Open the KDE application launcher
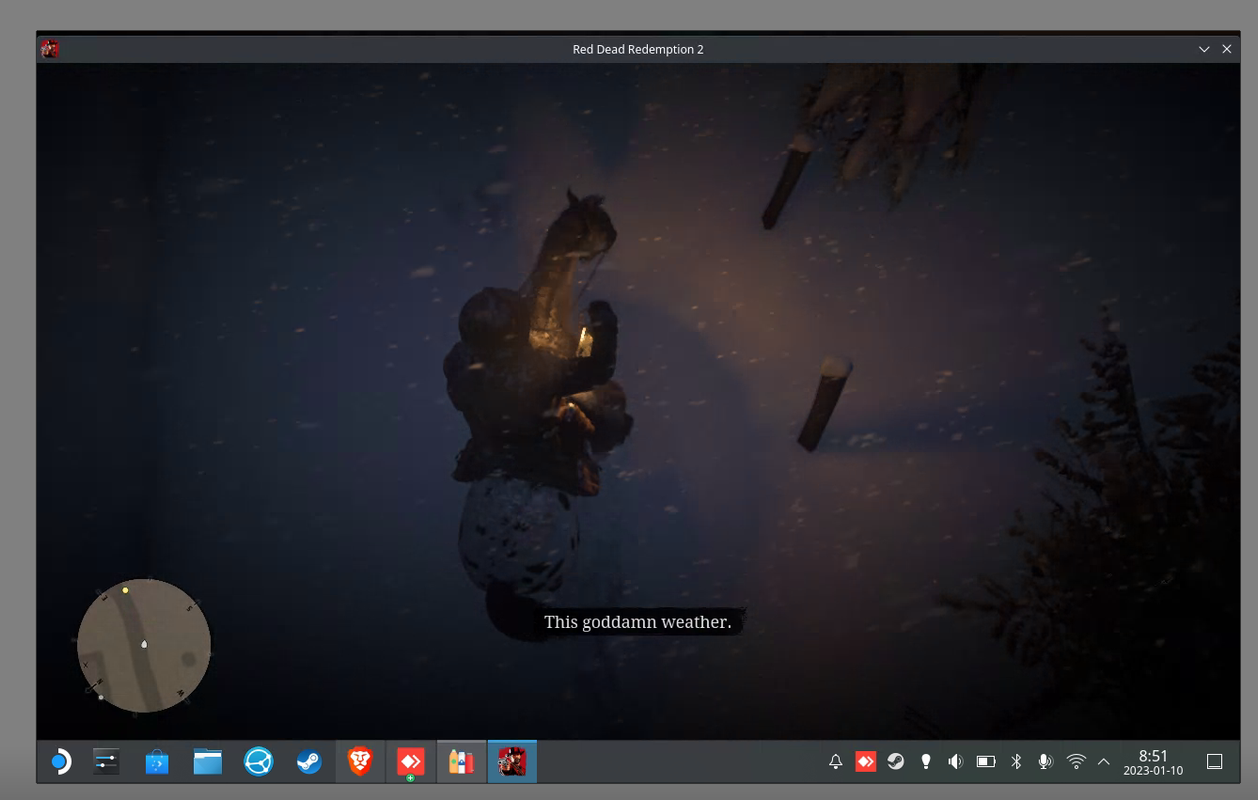The image size is (1258, 800). pos(60,762)
